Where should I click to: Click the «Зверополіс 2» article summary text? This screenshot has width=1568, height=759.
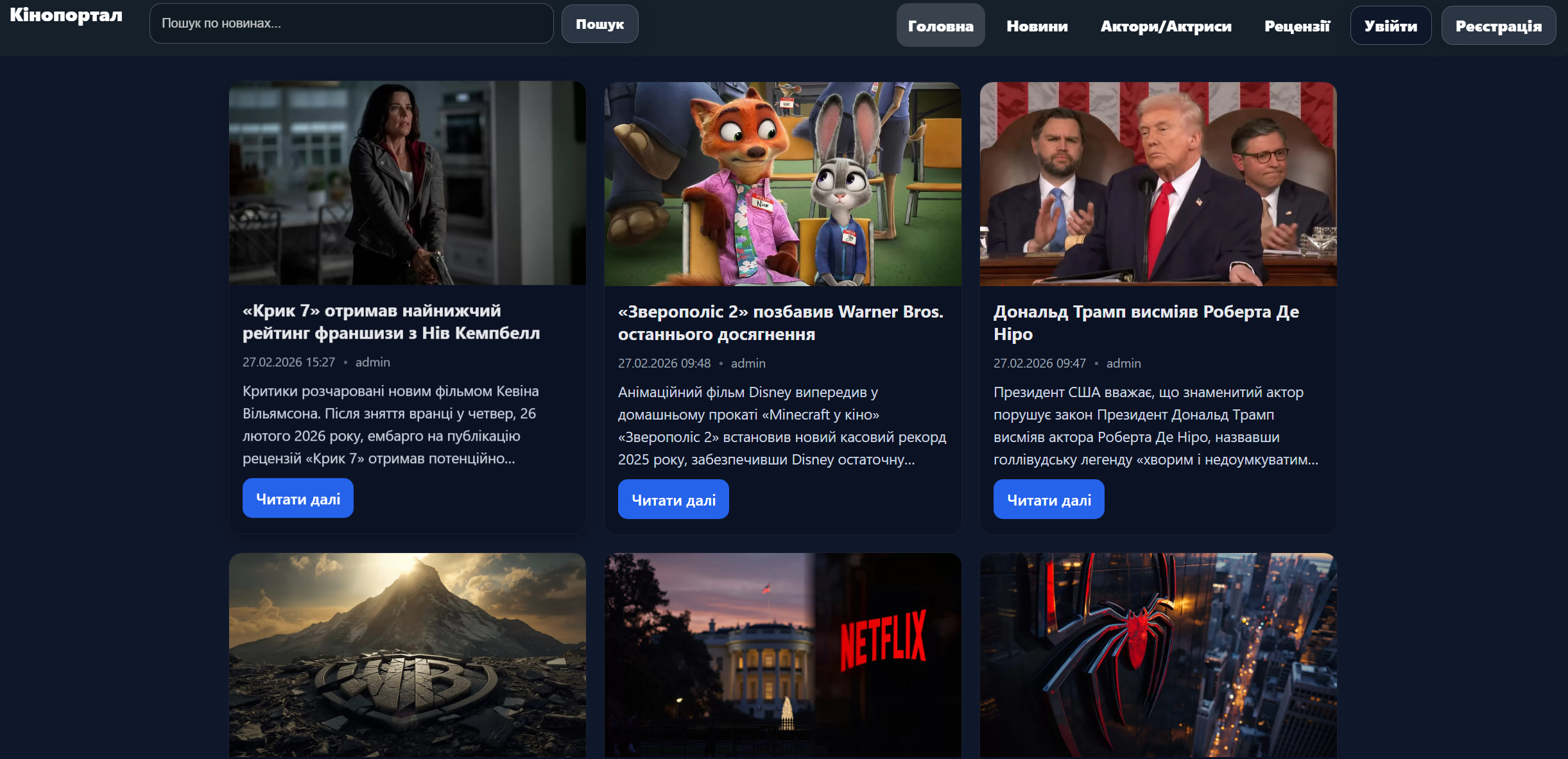pos(782,426)
